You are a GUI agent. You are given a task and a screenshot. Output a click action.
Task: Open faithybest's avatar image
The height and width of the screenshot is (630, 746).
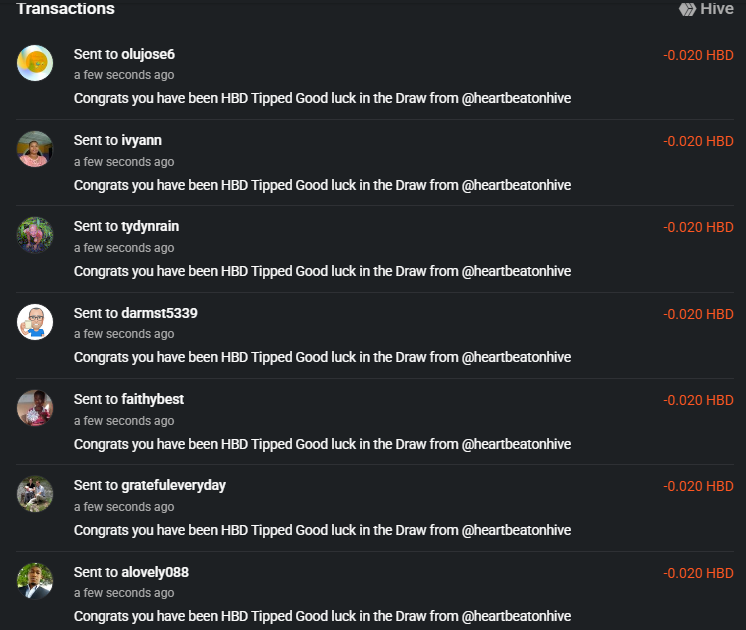pos(35,407)
